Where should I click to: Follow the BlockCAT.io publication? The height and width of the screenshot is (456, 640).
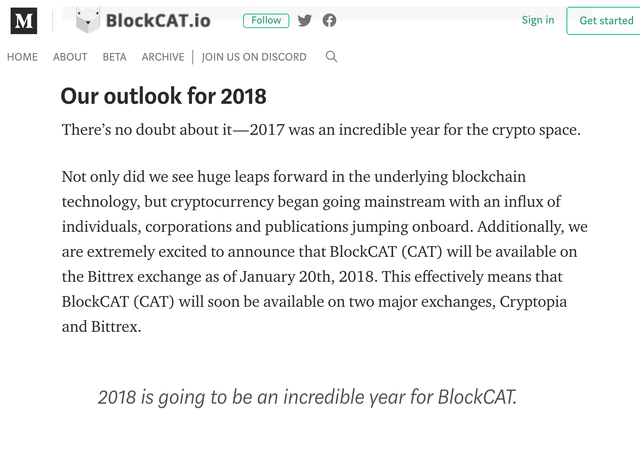point(266,21)
